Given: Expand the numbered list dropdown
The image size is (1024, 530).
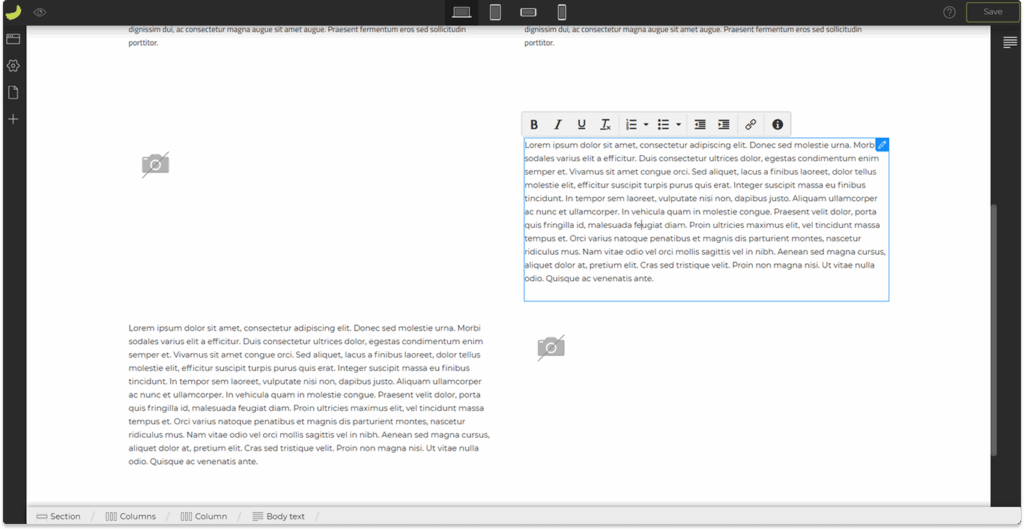Looking at the screenshot, I should click(646, 125).
